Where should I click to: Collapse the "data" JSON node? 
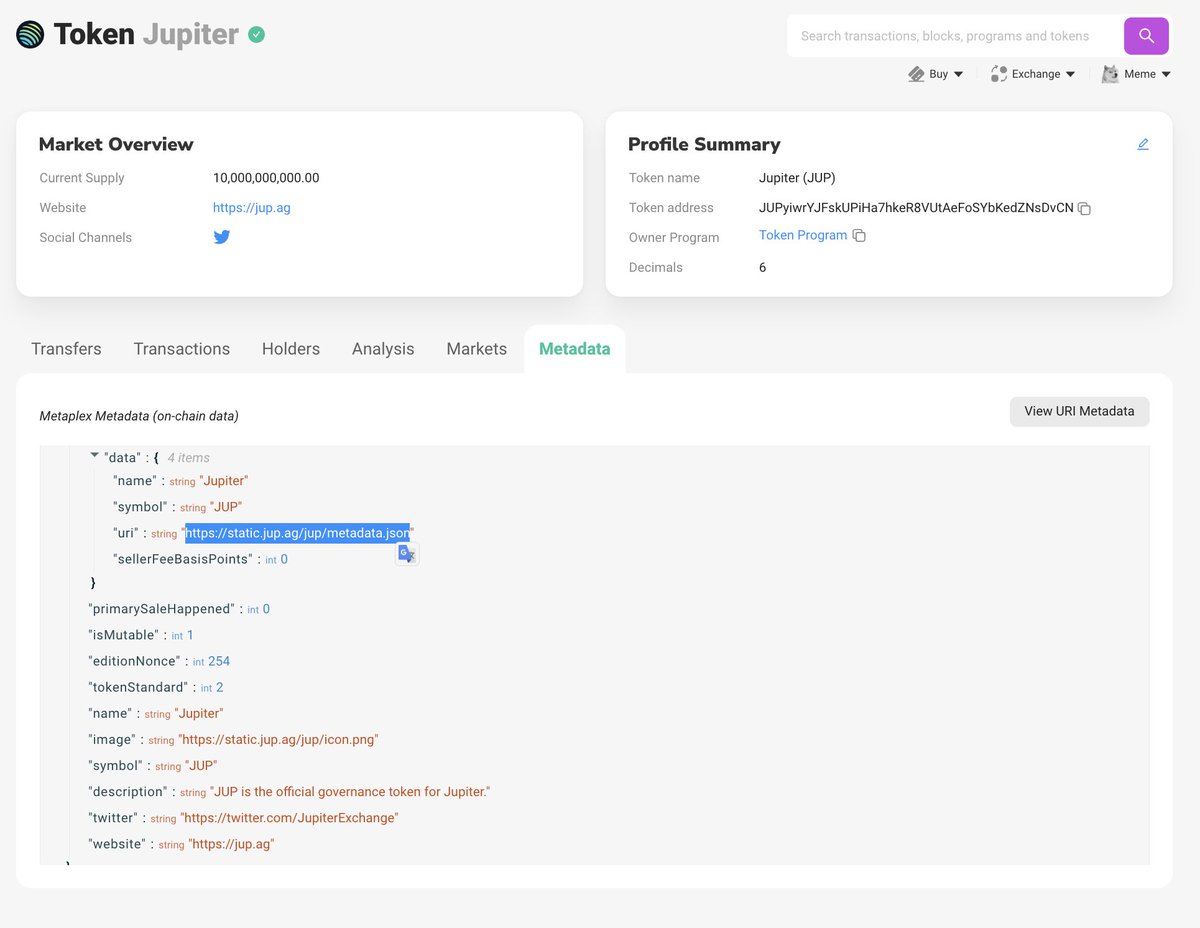click(95, 455)
